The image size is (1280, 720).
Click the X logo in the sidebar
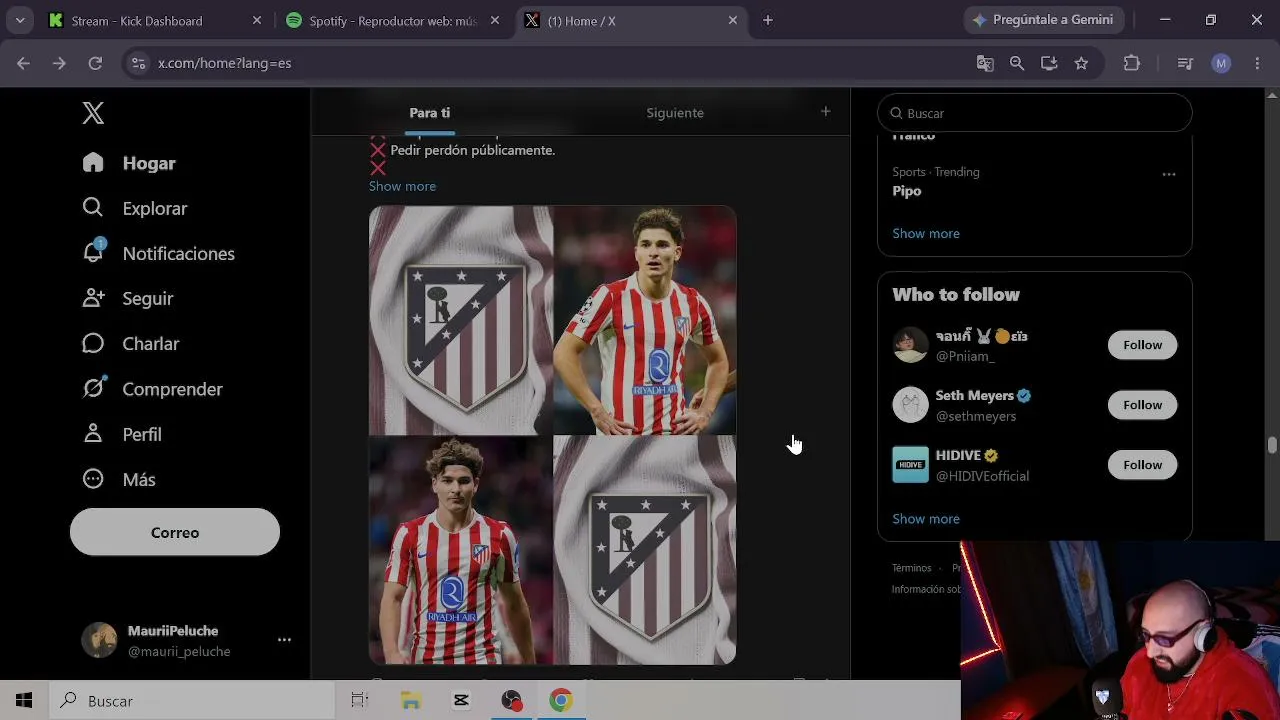pyautogui.click(x=93, y=113)
